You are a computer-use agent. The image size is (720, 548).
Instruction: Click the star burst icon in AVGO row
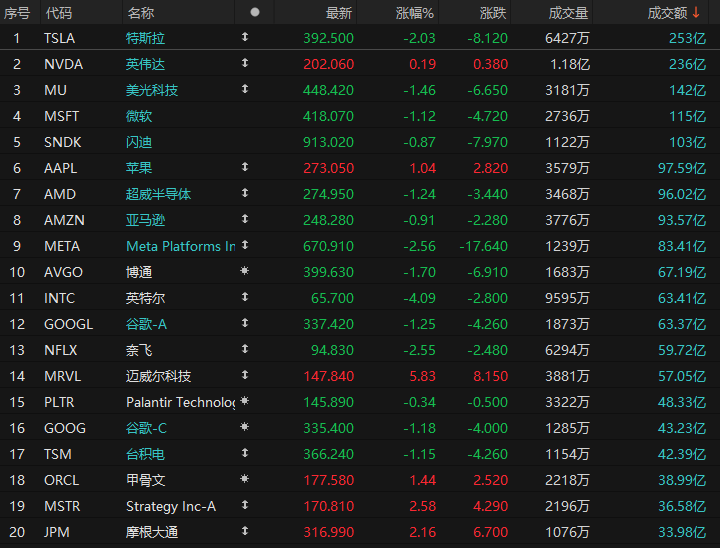click(245, 271)
